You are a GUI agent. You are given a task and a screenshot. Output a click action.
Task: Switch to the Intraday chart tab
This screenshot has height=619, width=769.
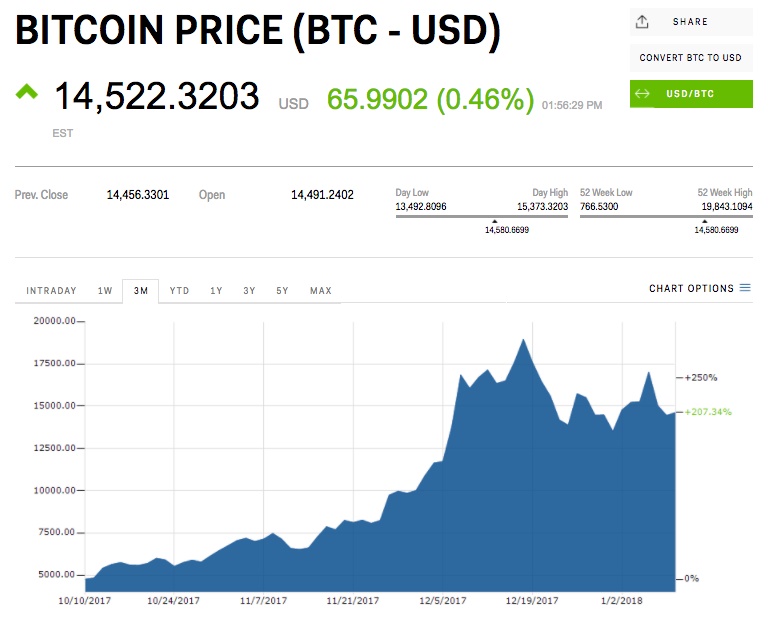click(51, 291)
